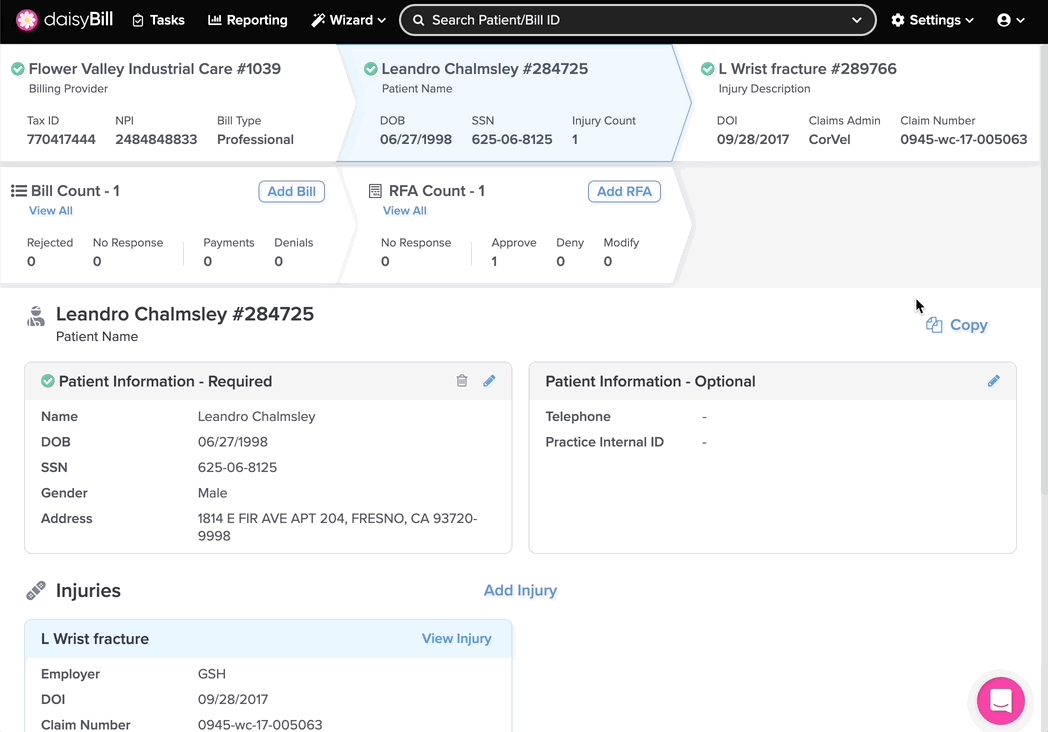This screenshot has width=1048, height=732.
Task: Open the search bar dropdown chevron
Action: point(856,20)
